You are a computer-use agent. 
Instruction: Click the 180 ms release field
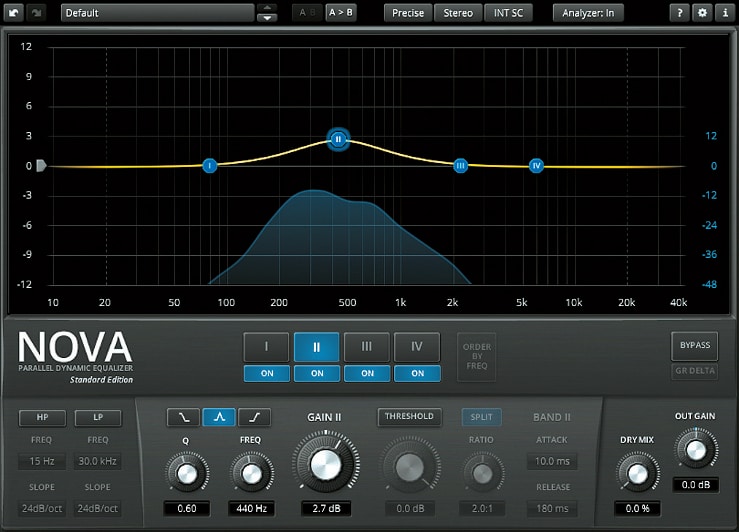coord(552,508)
